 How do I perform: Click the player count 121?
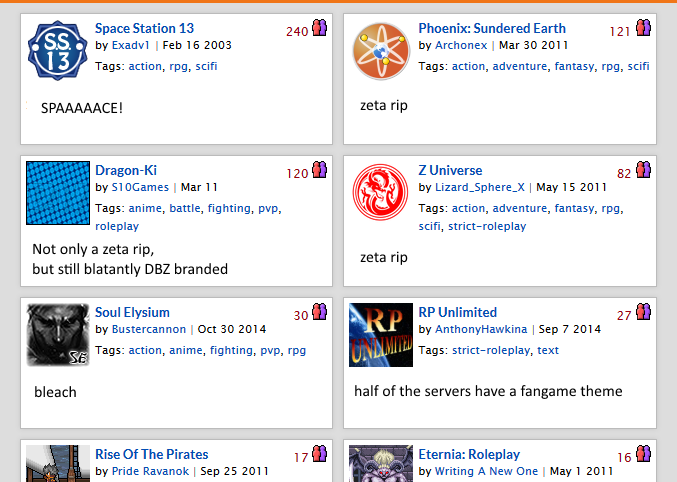pos(620,32)
